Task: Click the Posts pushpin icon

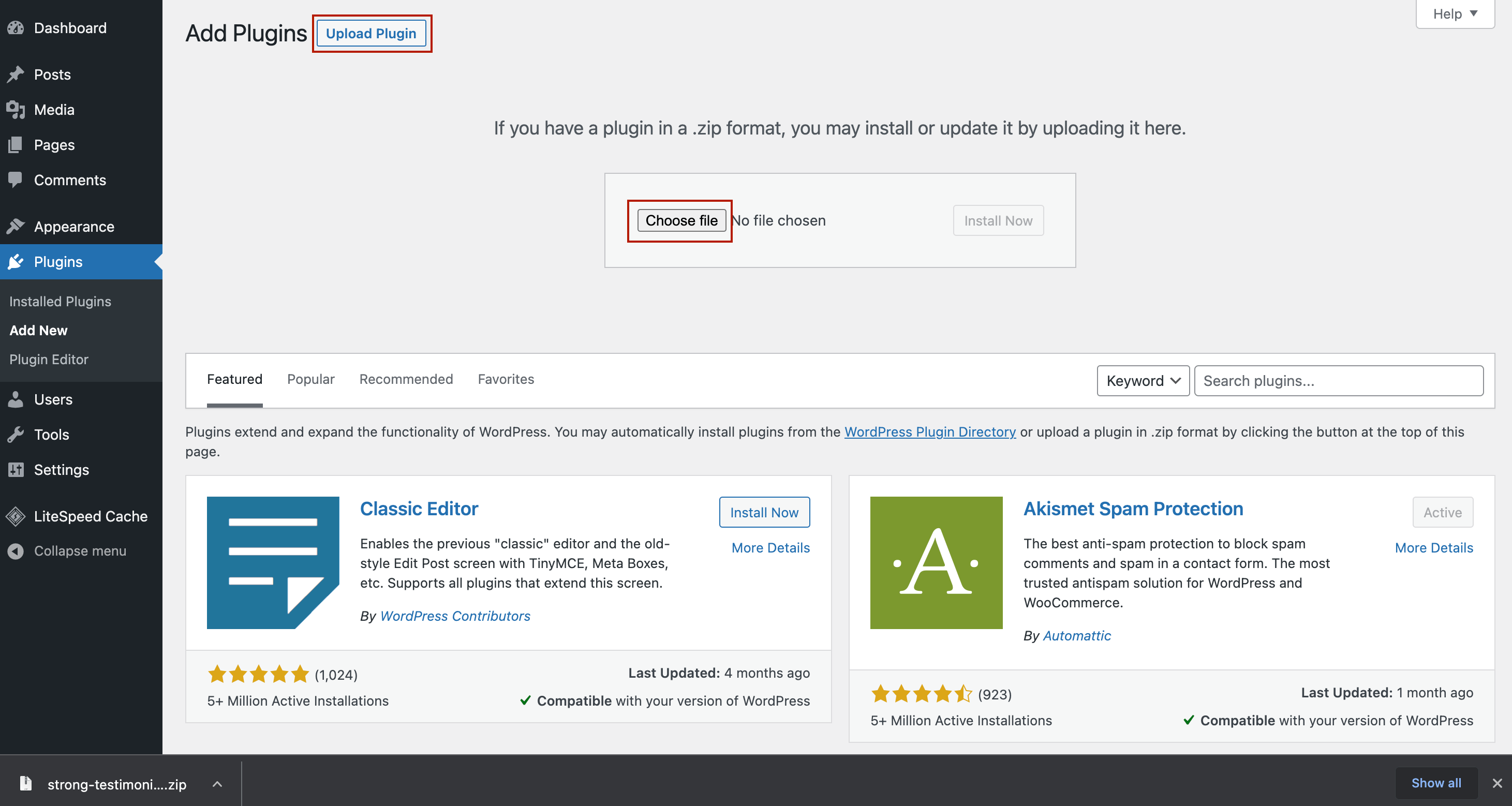Action: tap(16, 74)
